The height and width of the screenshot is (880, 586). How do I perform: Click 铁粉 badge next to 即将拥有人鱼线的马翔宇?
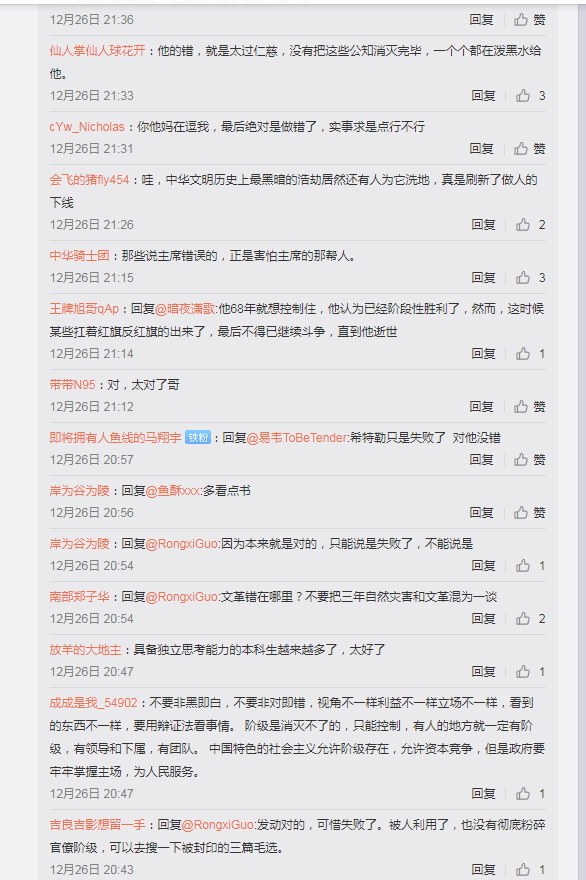coord(198,438)
